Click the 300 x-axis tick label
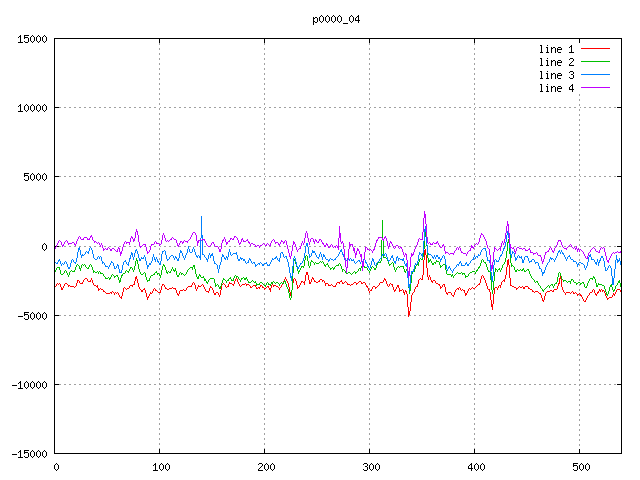Viewport: 640px width, 480px height. click(x=370, y=467)
